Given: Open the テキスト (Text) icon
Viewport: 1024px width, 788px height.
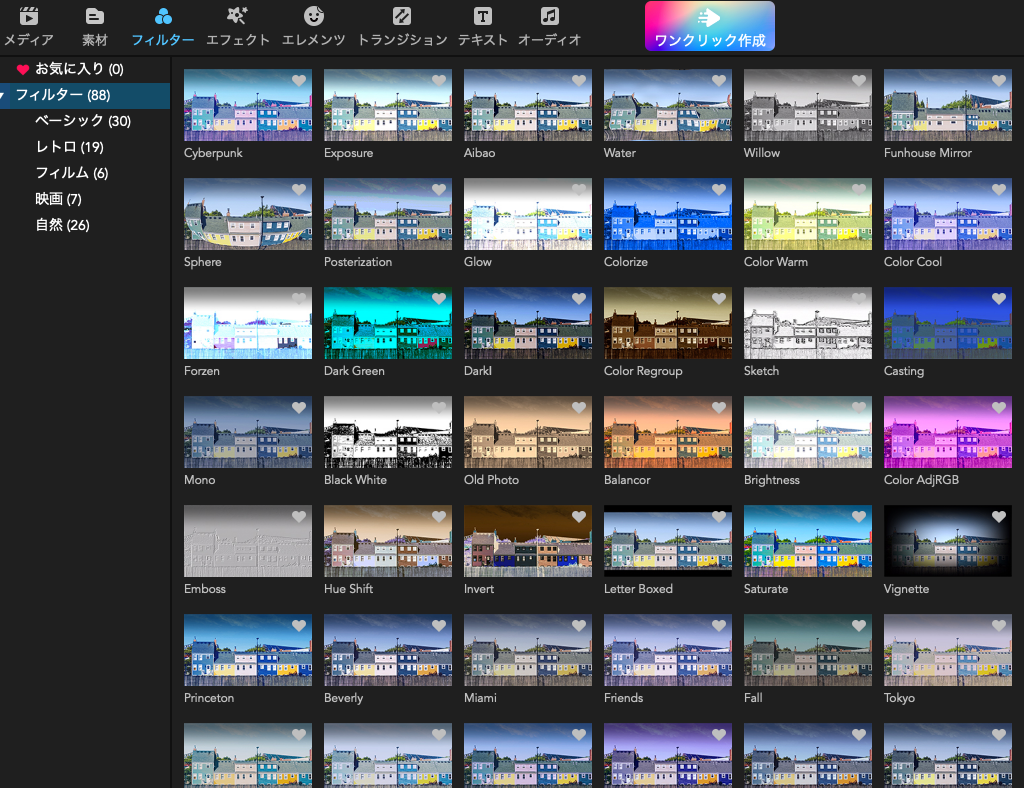Looking at the screenshot, I should (x=482, y=17).
